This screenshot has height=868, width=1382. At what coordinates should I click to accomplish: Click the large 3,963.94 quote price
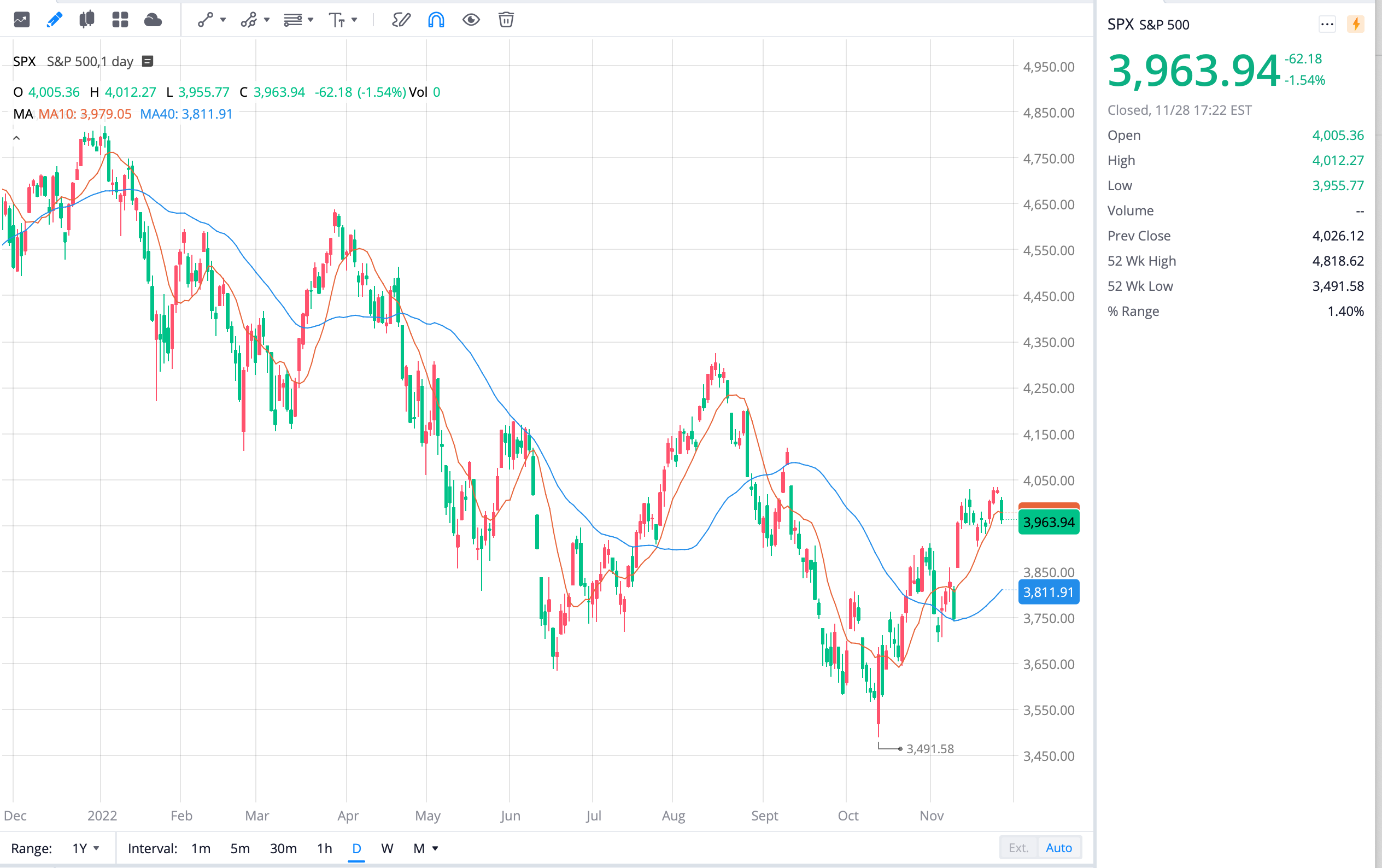1194,71
